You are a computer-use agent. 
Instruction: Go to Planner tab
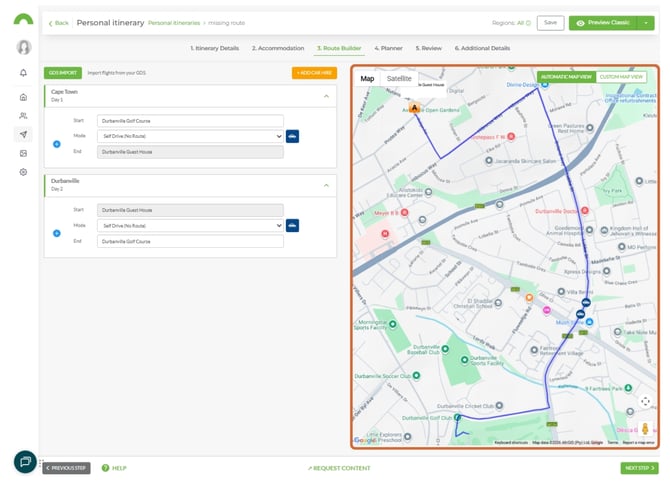tap(388, 48)
